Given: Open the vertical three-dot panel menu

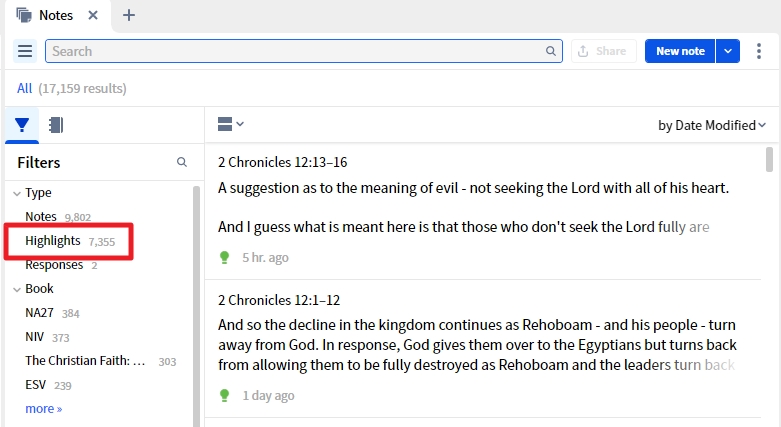Looking at the screenshot, I should pyautogui.click(x=759, y=51).
